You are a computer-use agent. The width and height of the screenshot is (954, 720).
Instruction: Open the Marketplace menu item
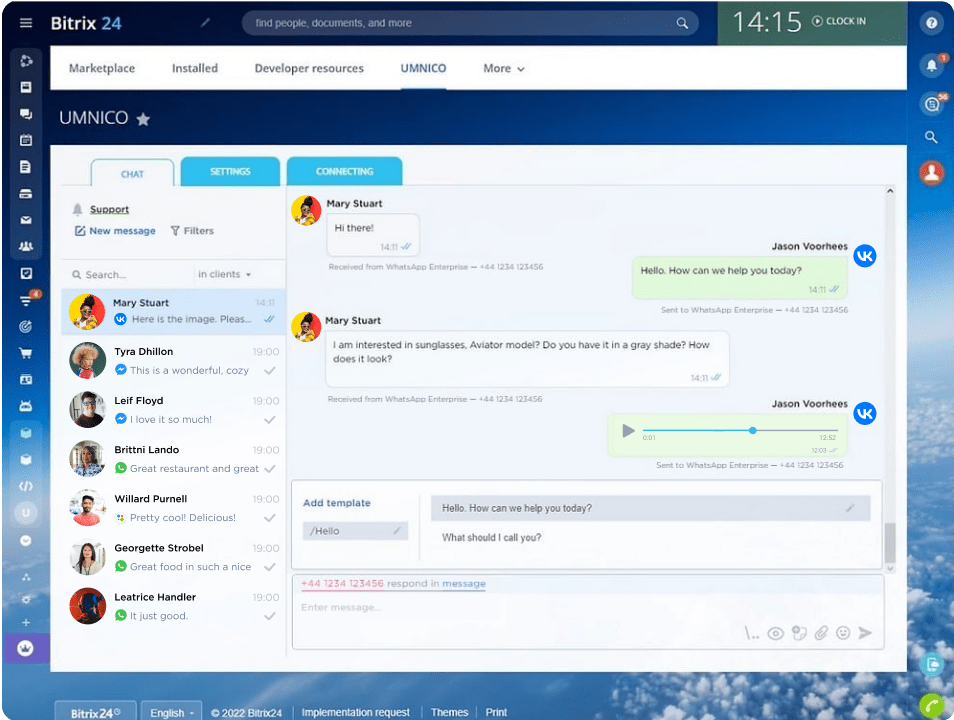(x=101, y=68)
